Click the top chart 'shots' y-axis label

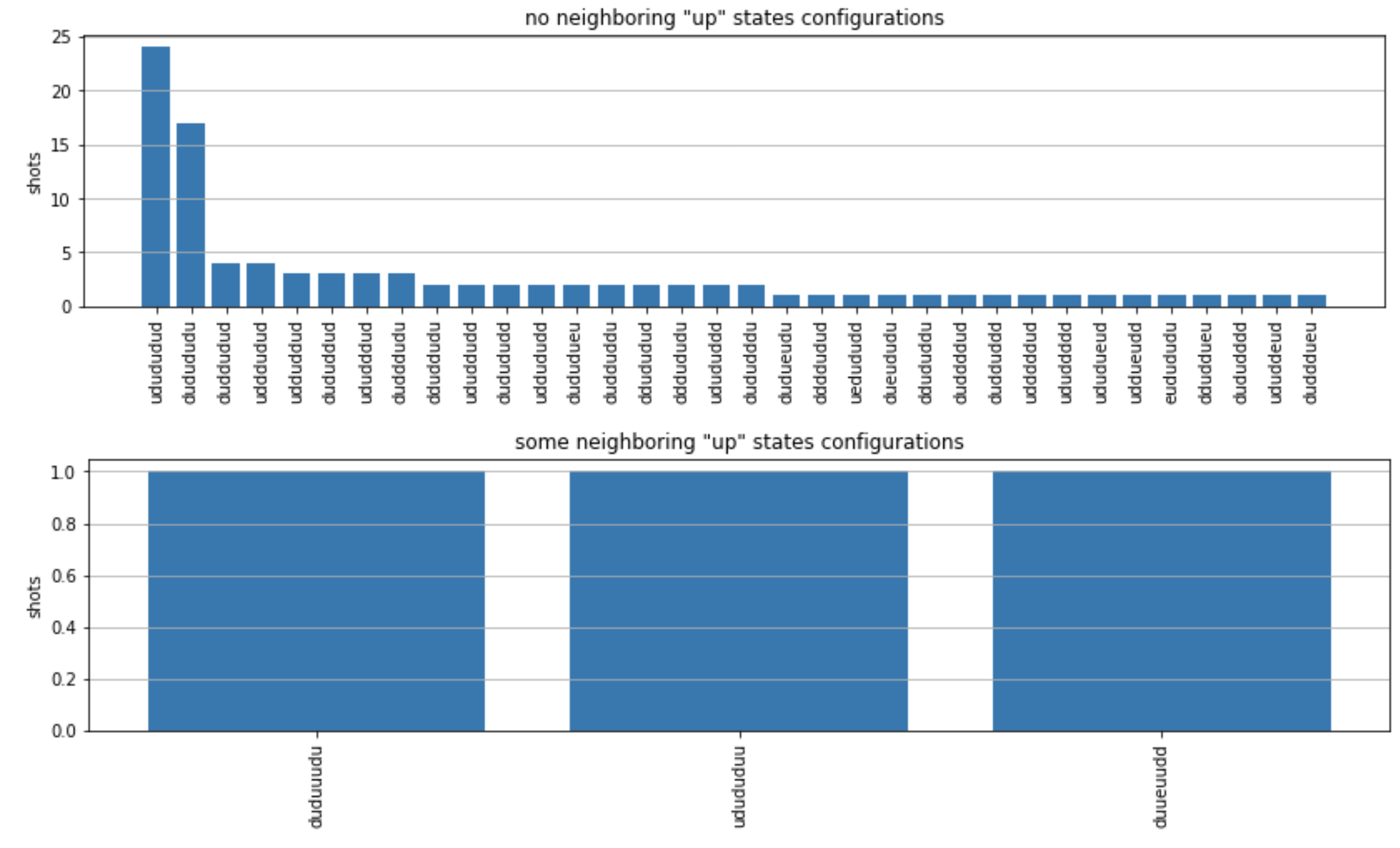click(x=34, y=173)
